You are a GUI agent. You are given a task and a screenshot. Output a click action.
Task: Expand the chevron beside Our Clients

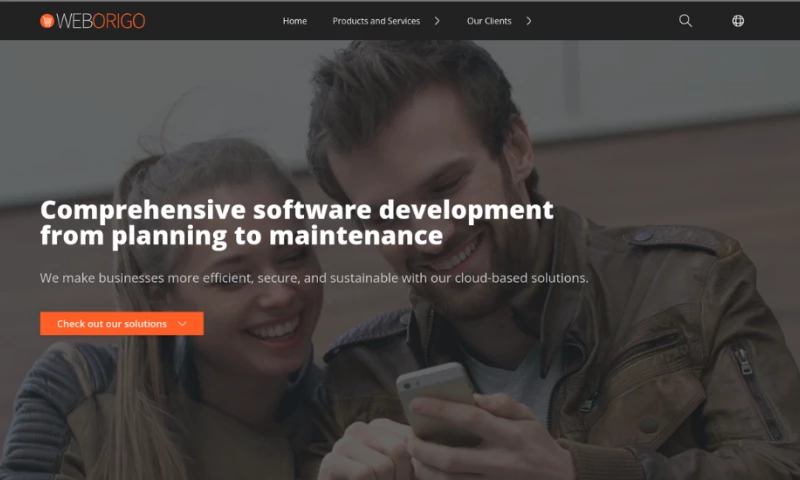[529, 21]
